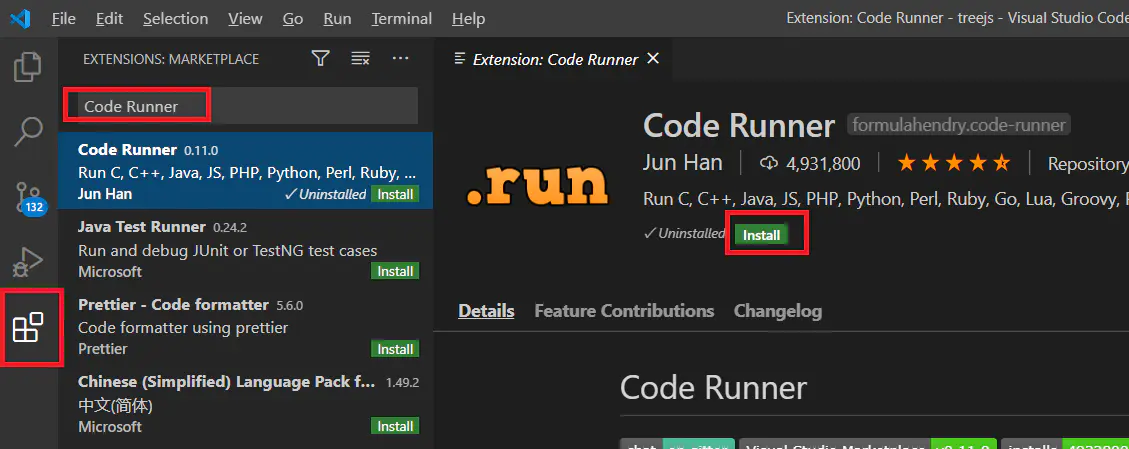Click the Extensions icon in activity bar
This screenshot has width=1129, height=449.
click(28, 327)
